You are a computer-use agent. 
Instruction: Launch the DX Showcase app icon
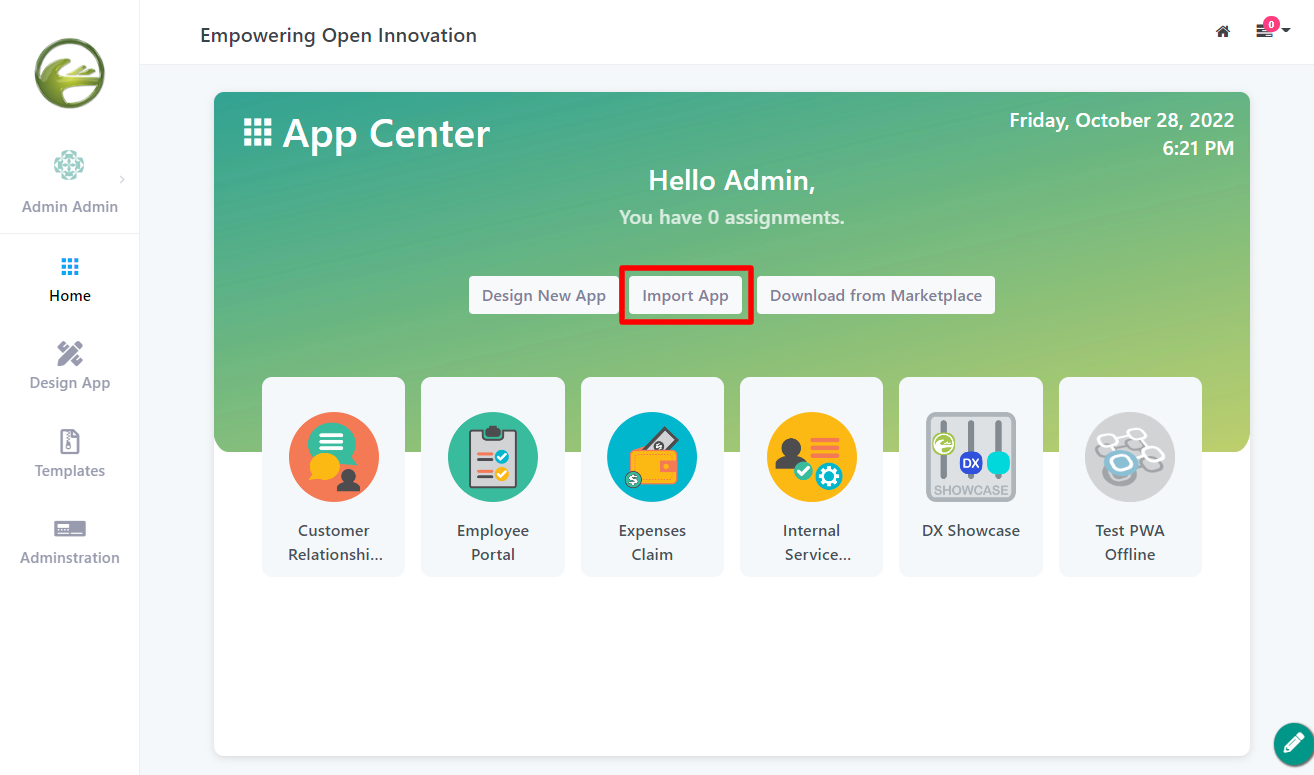click(x=970, y=457)
